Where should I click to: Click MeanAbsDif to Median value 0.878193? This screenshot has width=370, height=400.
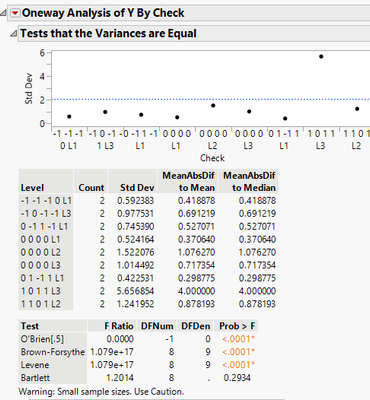pyautogui.click(x=257, y=304)
